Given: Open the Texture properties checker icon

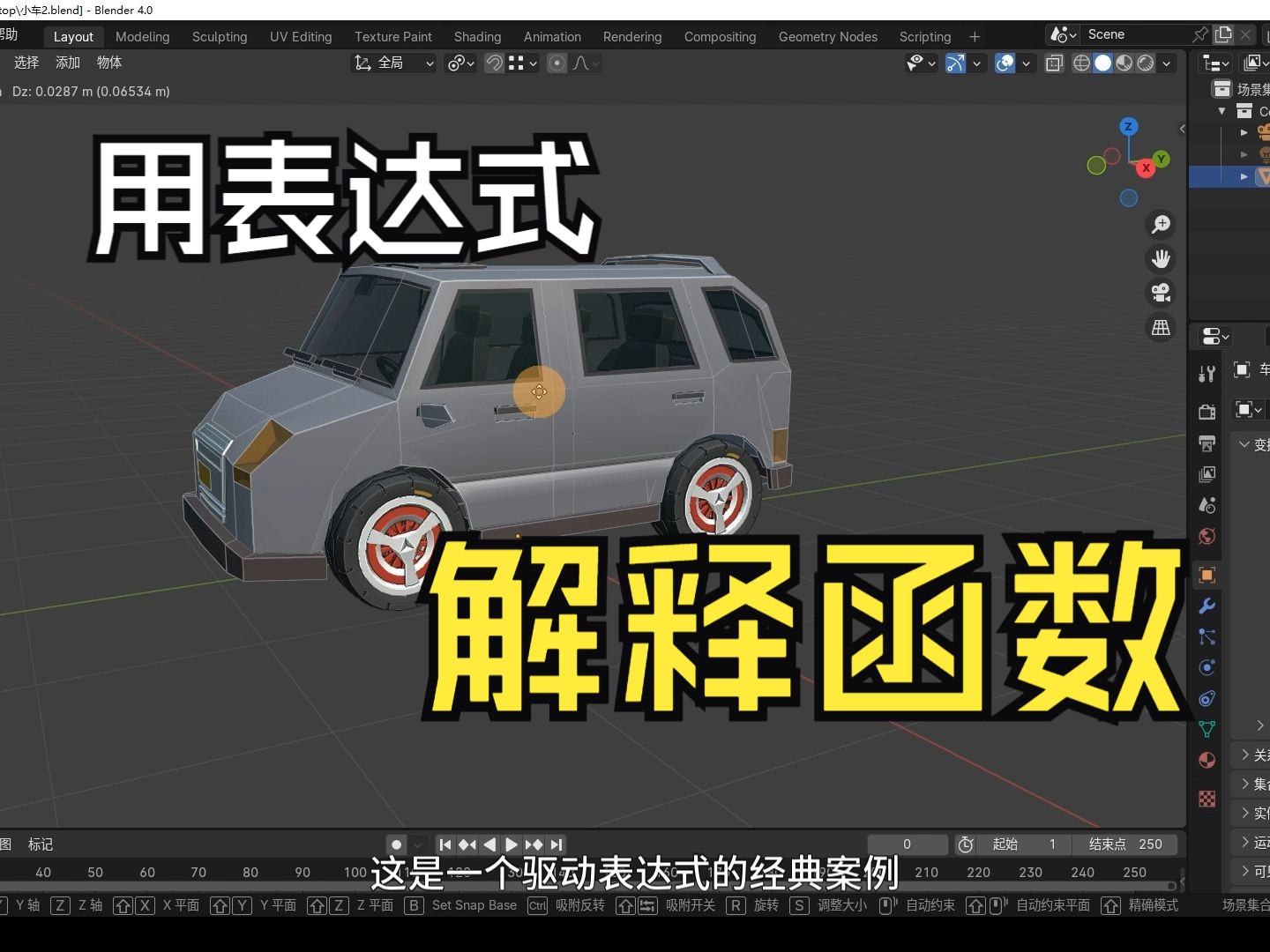Looking at the screenshot, I should (1207, 799).
